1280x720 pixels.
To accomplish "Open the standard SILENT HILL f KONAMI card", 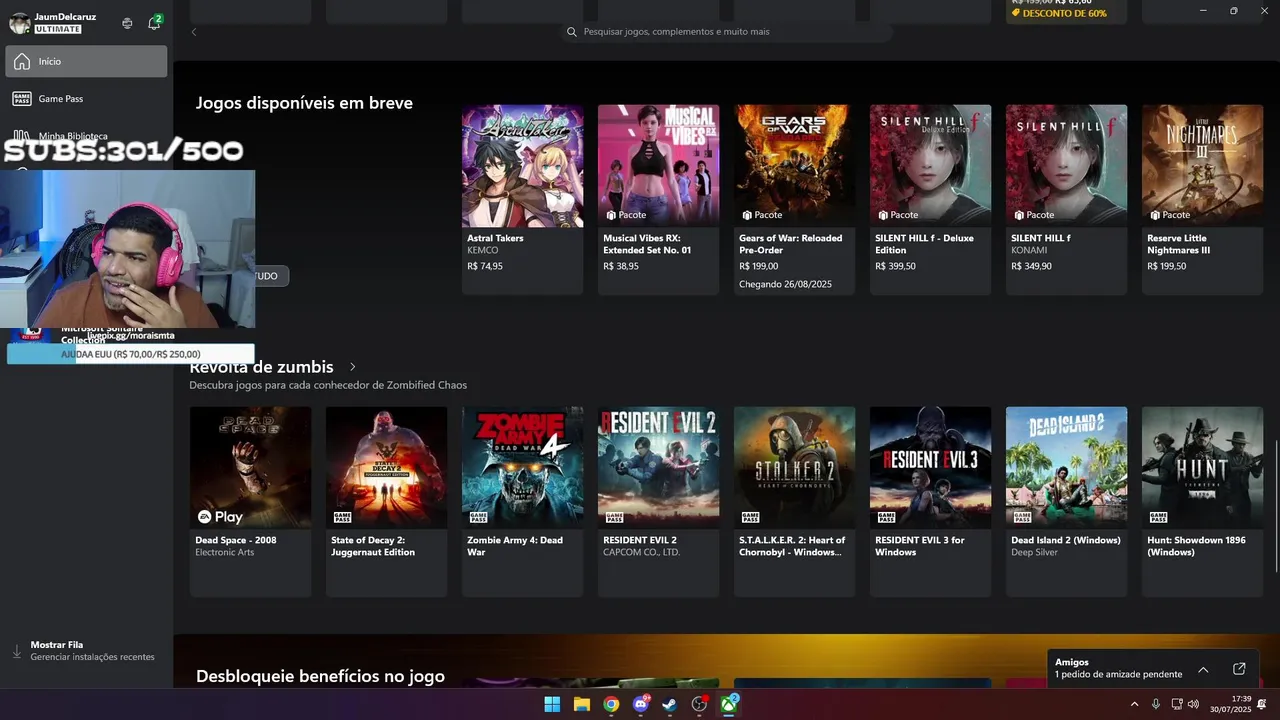I will pos(1066,199).
